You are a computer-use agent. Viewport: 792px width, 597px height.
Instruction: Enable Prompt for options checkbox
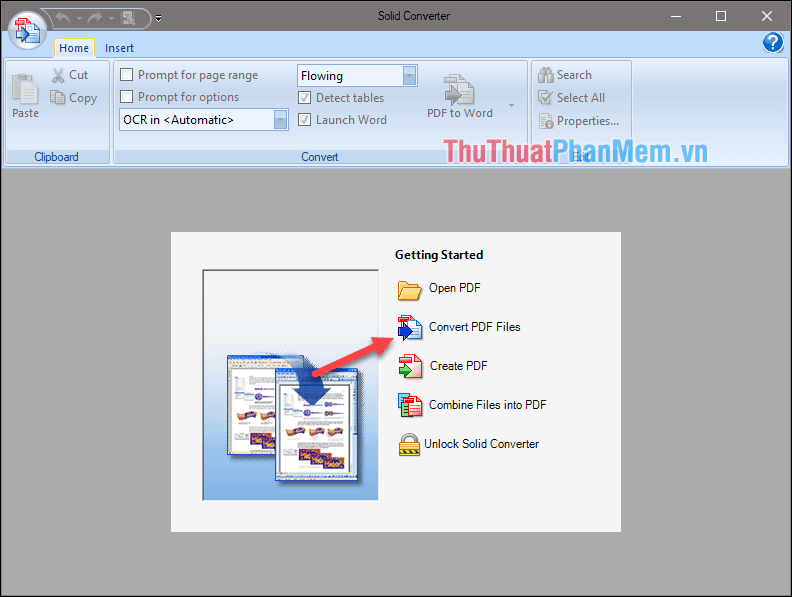(126, 96)
